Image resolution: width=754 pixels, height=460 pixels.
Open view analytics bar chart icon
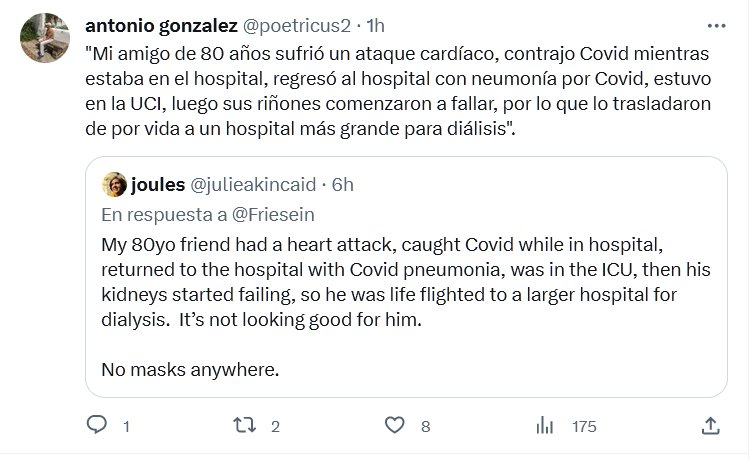tap(545, 425)
